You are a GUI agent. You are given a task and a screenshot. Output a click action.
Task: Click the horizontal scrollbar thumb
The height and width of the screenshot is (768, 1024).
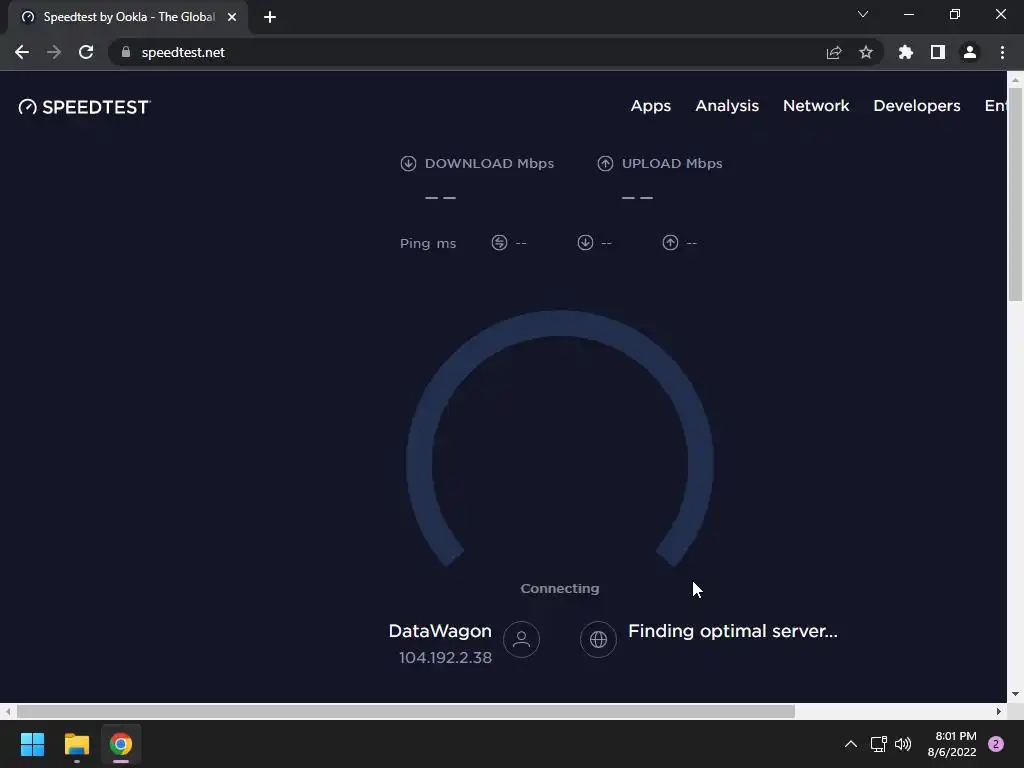406,711
